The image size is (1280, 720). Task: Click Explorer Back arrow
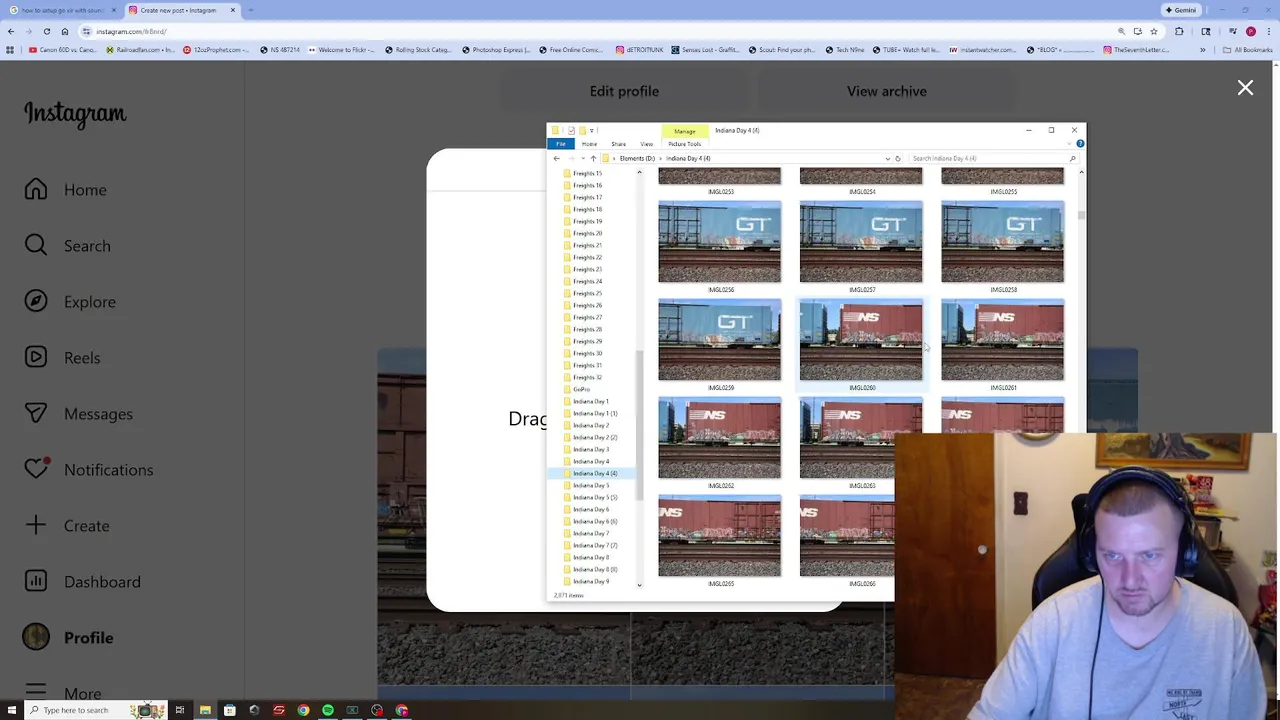[x=557, y=158]
